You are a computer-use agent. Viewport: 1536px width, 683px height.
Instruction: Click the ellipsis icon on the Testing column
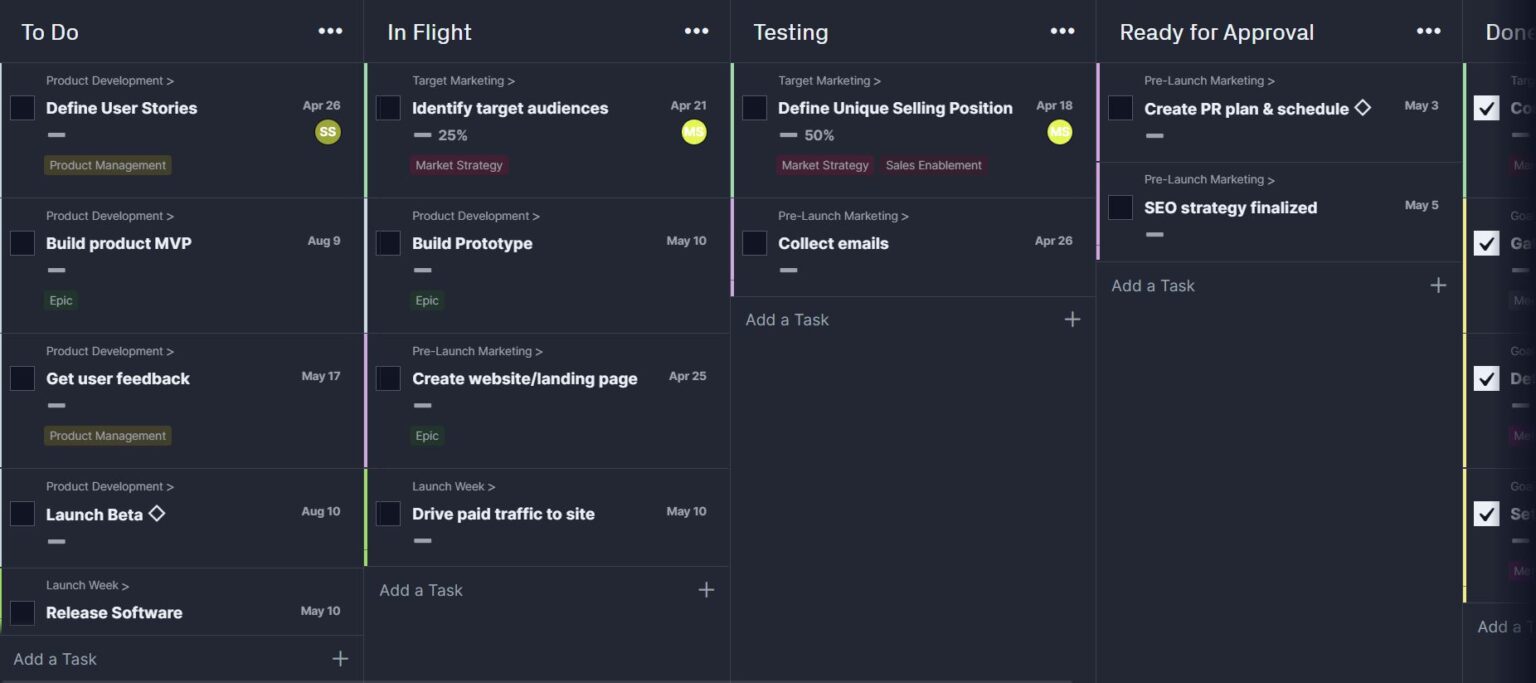tap(1062, 30)
